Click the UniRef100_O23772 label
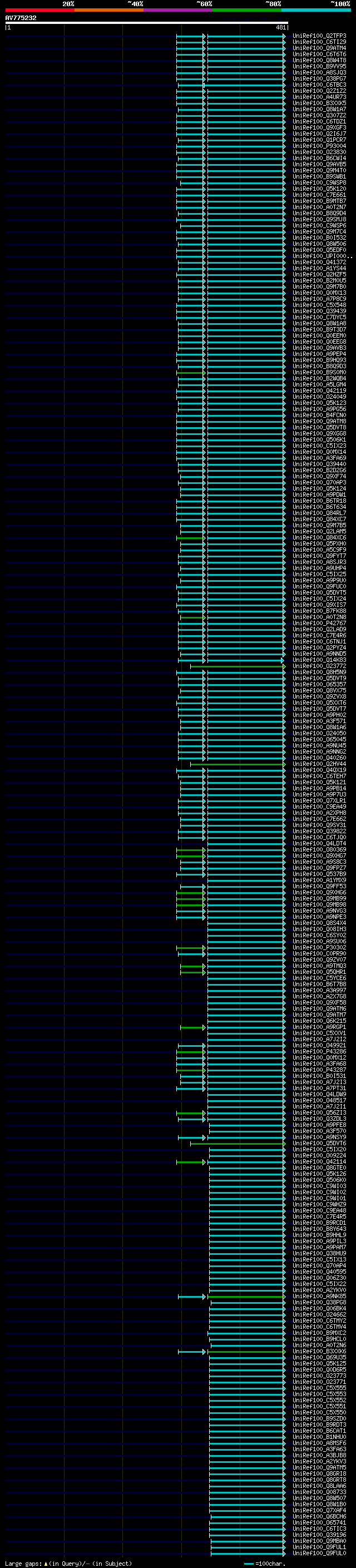 point(319,666)
